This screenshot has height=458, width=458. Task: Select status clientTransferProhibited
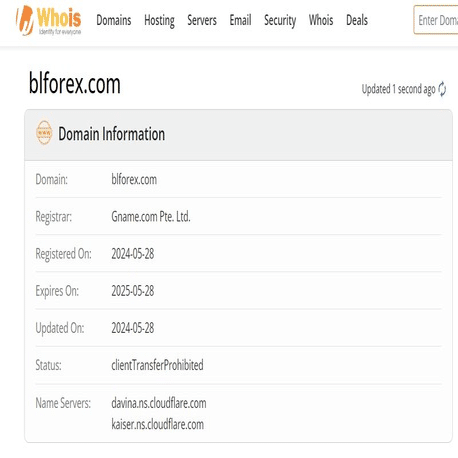coord(157,365)
